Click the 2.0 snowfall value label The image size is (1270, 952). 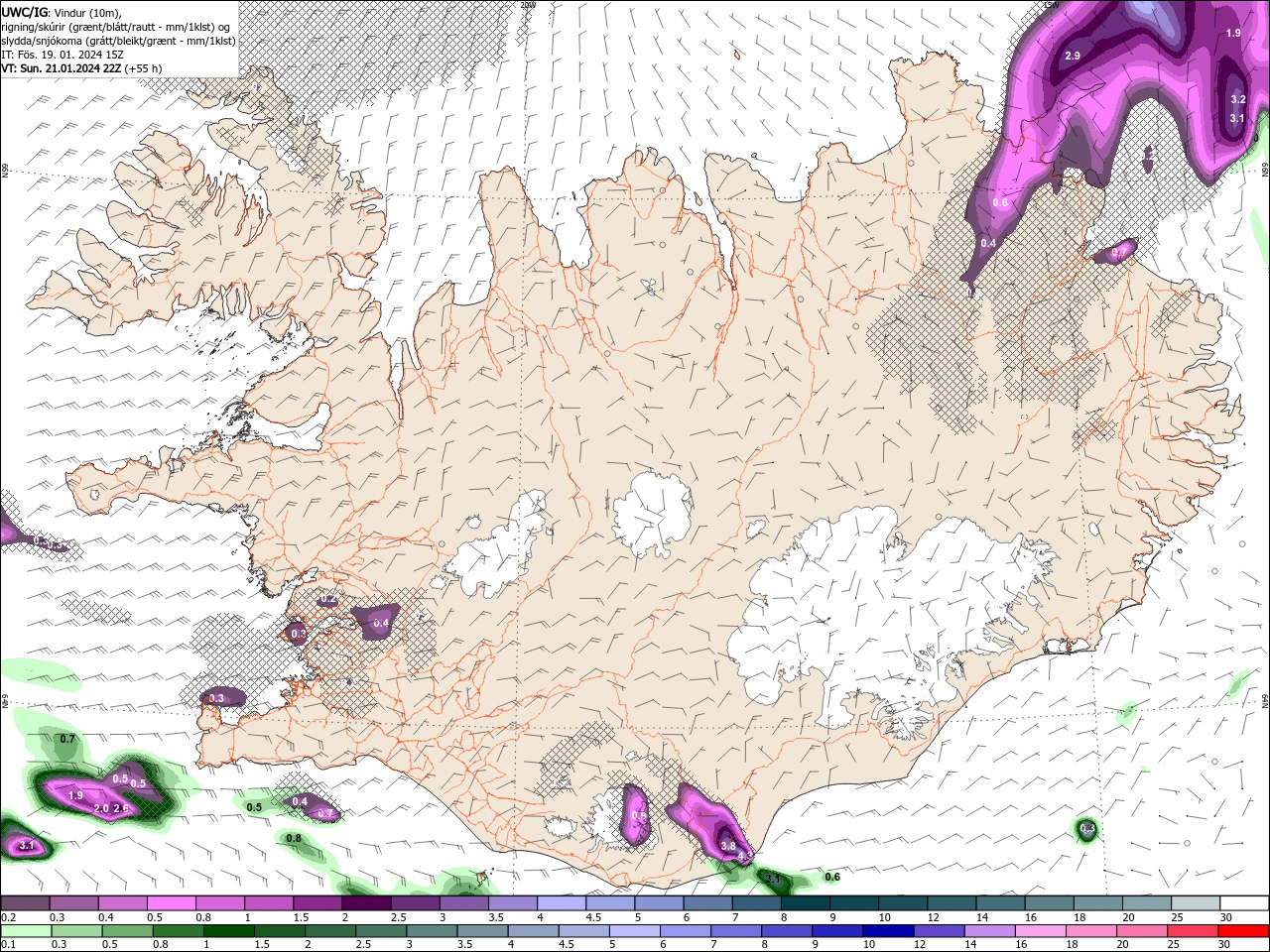[101, 808]
